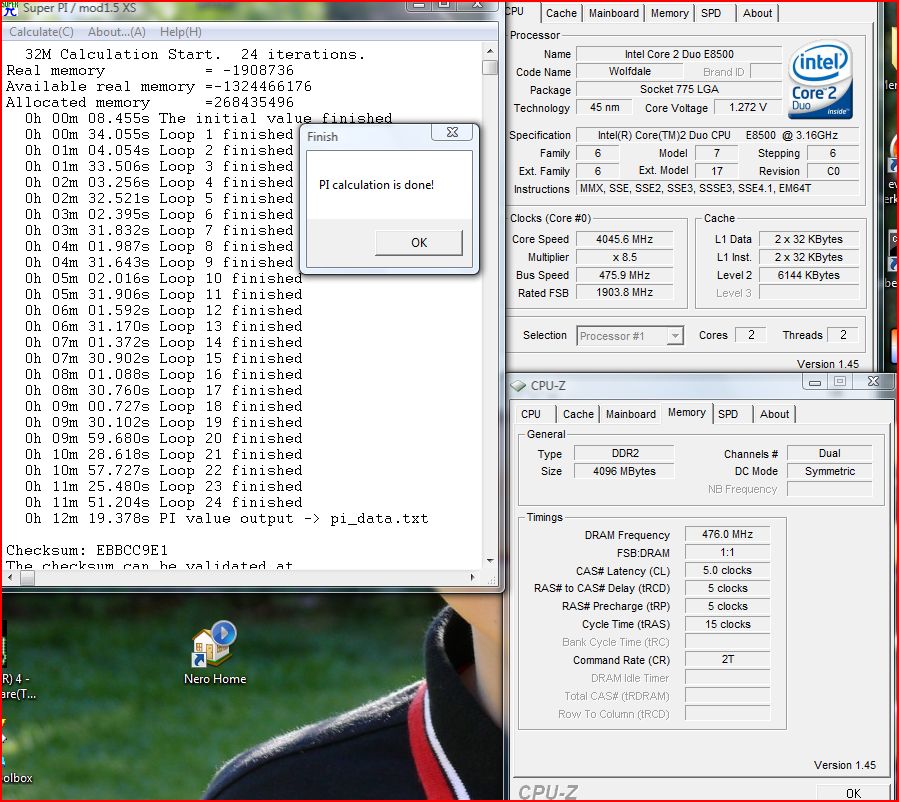899x802 pixels.
Task: Click the Core Voltage 1.272 V value
Action: point(747,107)
